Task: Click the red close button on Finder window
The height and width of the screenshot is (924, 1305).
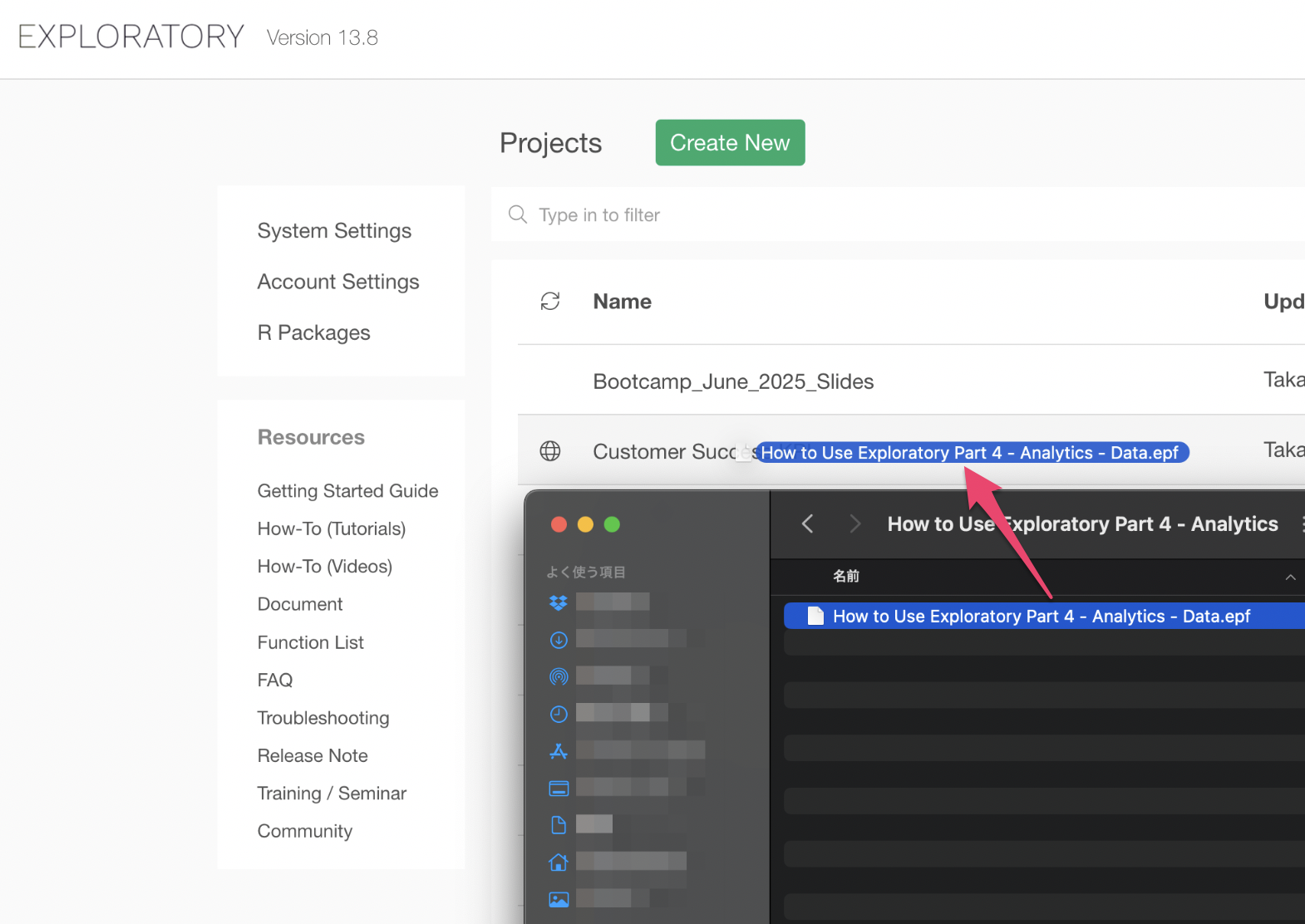Action: tap(559, 524)
